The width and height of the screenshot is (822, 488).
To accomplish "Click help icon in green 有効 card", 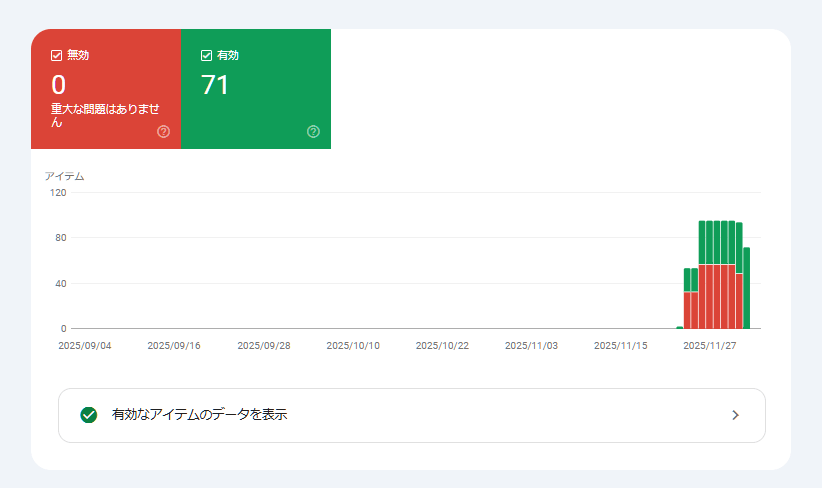I will pos(314,132).
